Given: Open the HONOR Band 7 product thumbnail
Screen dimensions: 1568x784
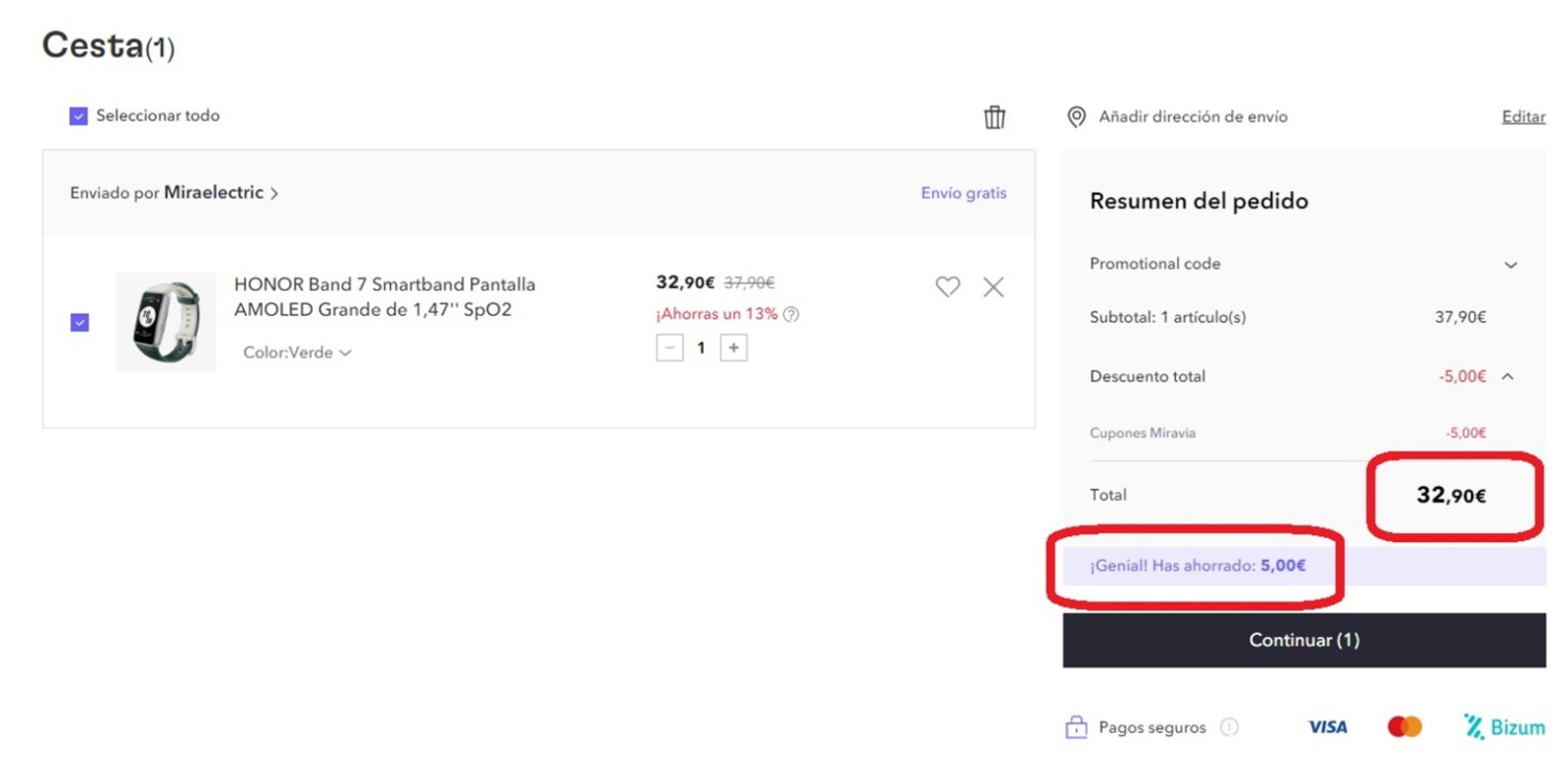Looking at the screenshot, I should [x=166, y=322].
